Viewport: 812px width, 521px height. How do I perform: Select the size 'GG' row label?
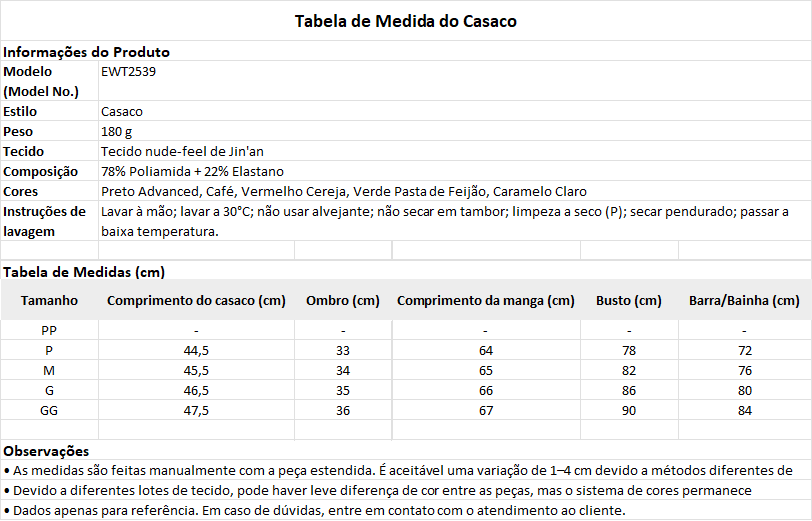point(49,411)
